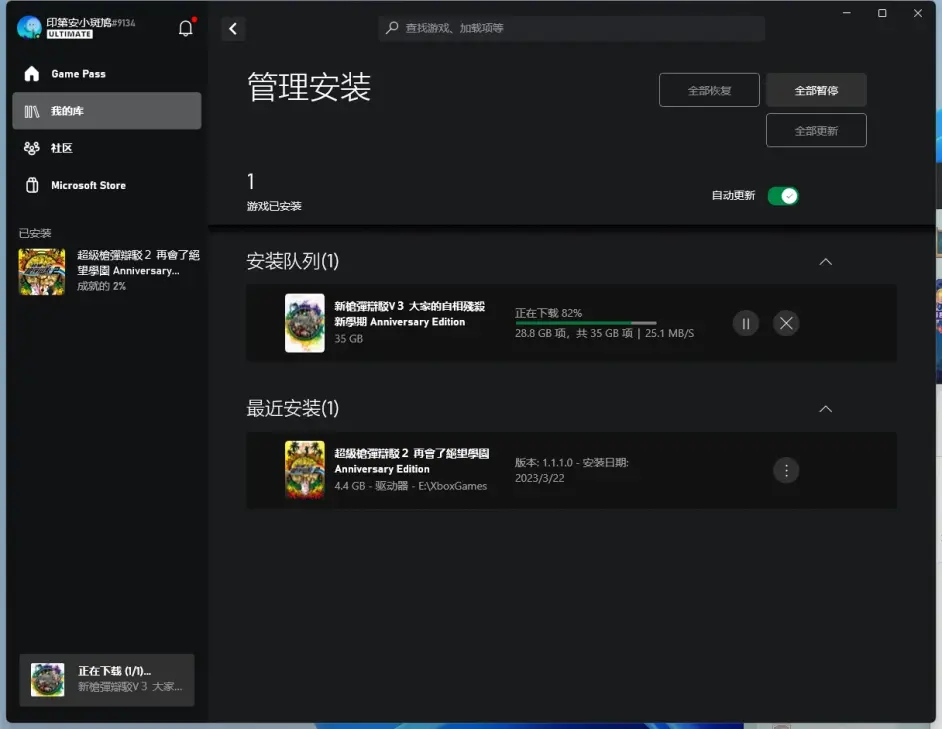Viewport: 942px width, 729px height.
Task: Pause the Danganronpa V3 download
Action: pos(745,323)
